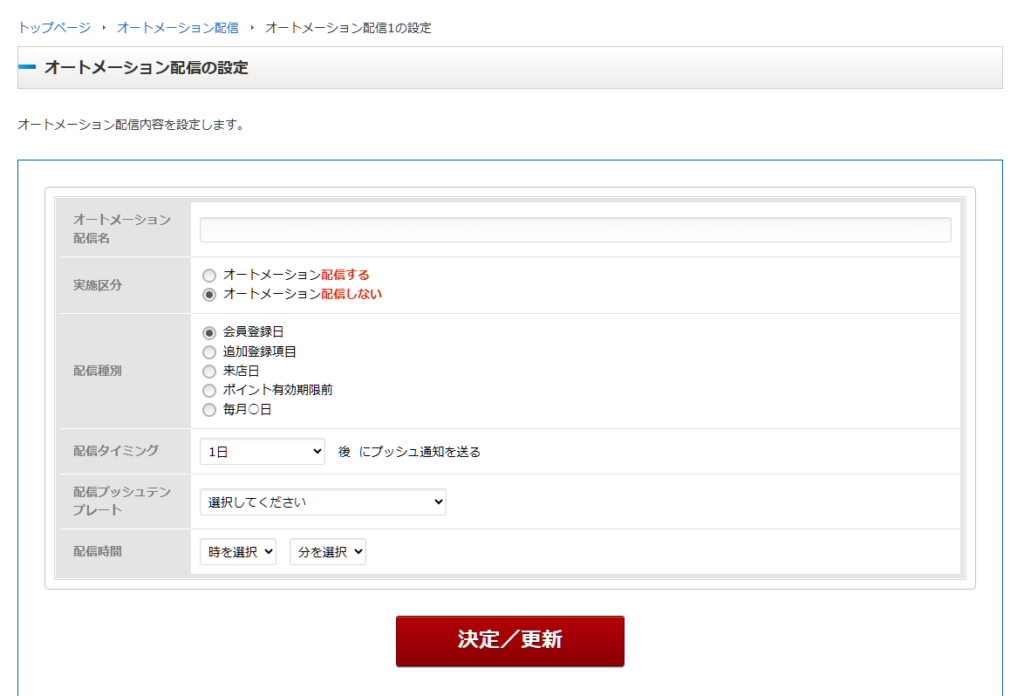Expand the push template 選択してください dropdown
Viewport: 1024px width, 696px height.
[323, 503]
